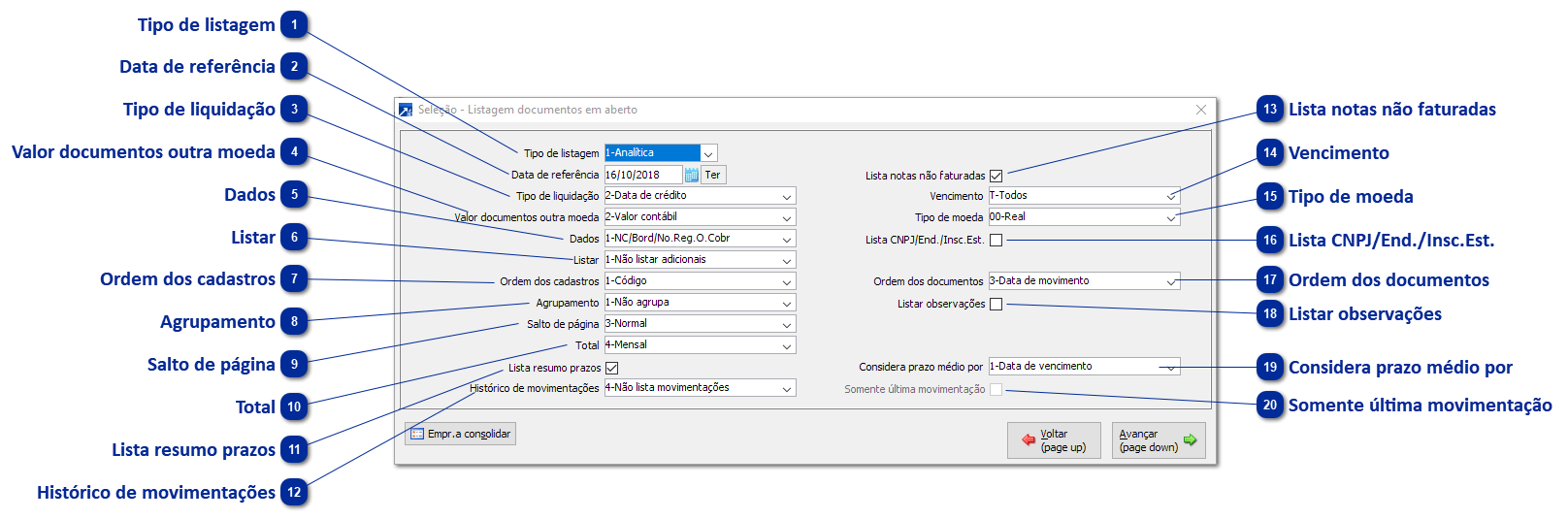Toggle Lista notas não faturadas checkbox

(996, 176)
